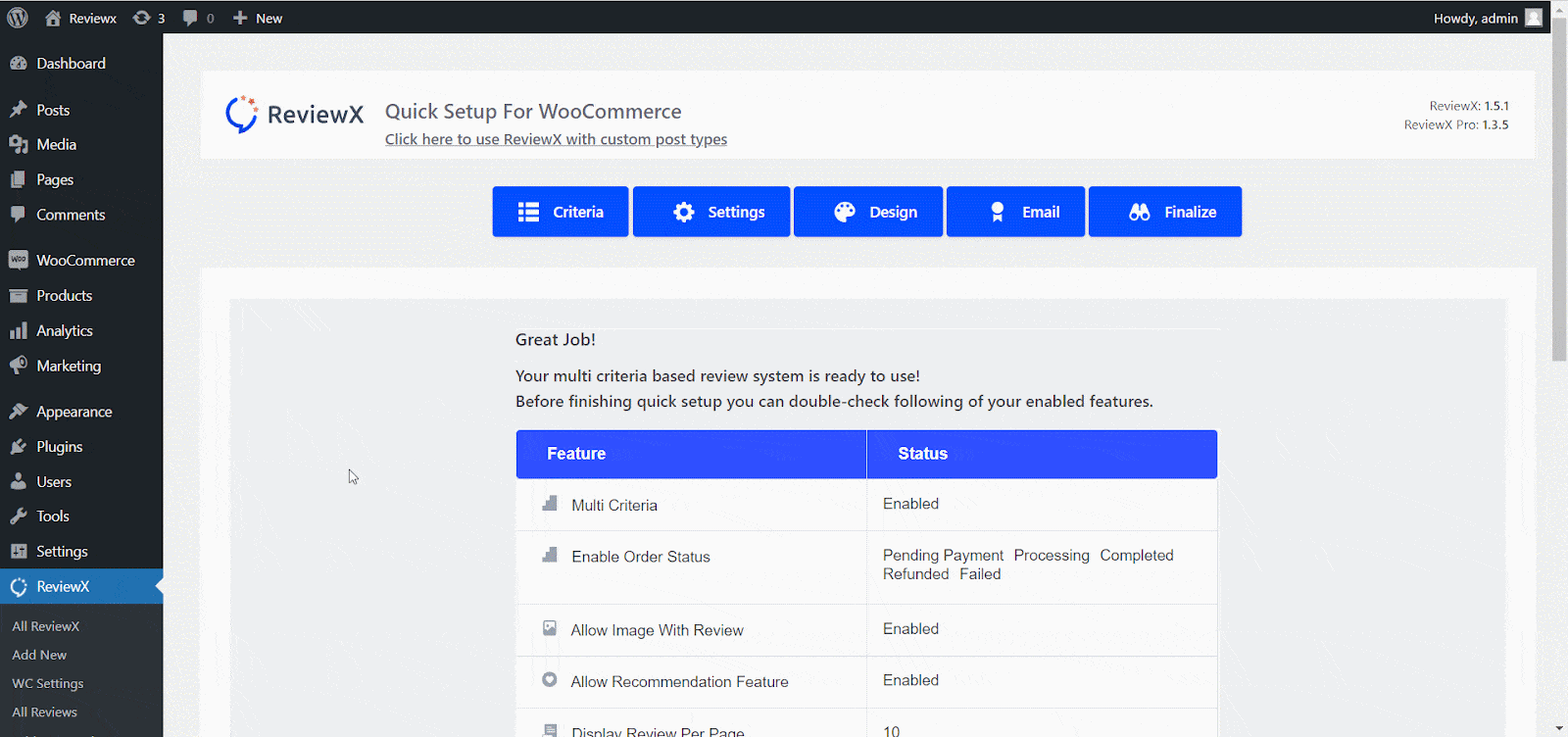This screenshot has width=1568, height=737.
Task: Click the Posts pin icon
Action: pyautogui.click(x=18, y=110)
